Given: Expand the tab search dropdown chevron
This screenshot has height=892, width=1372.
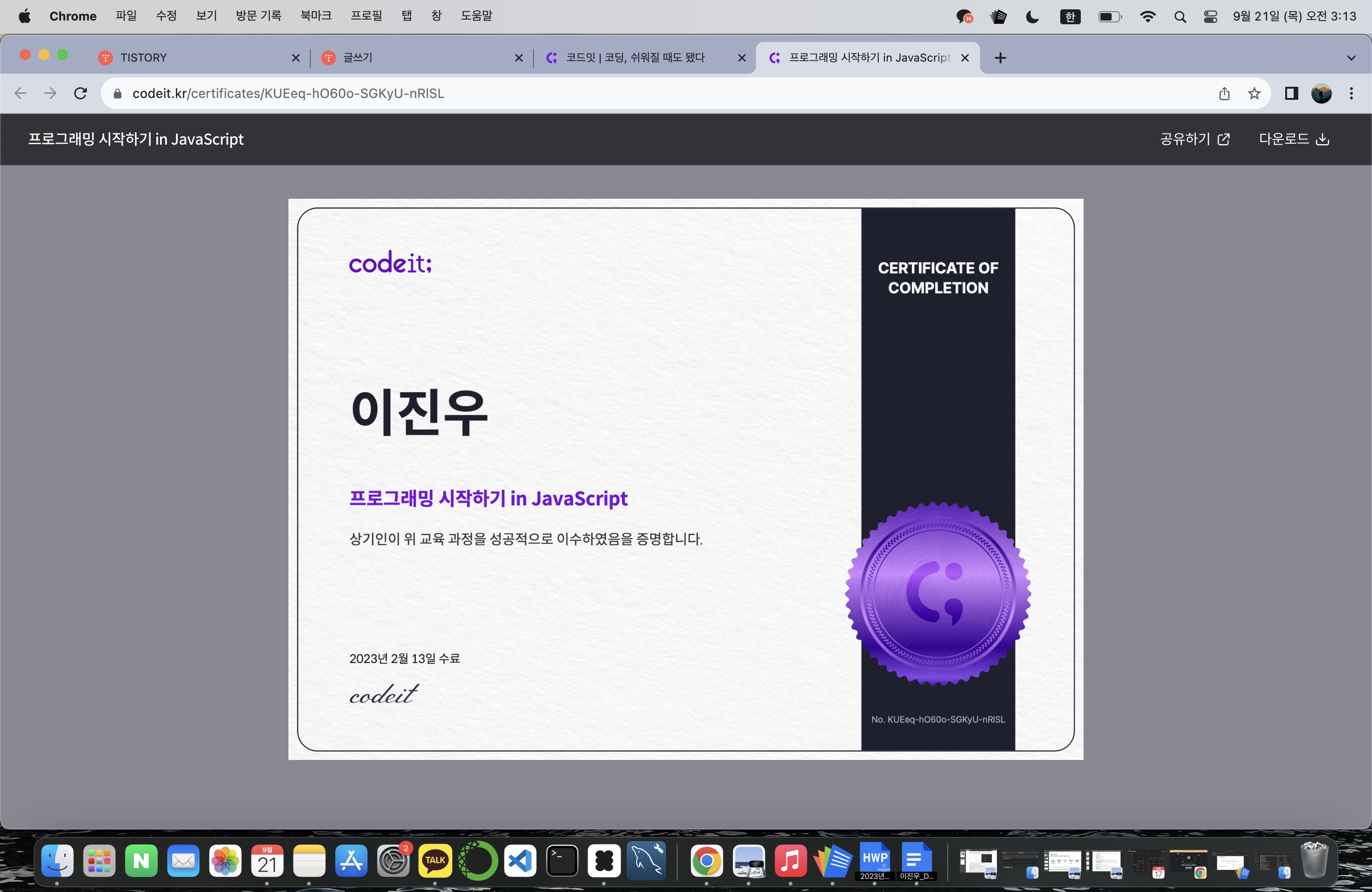Looking at the screenshot, I should (1351, 58).
